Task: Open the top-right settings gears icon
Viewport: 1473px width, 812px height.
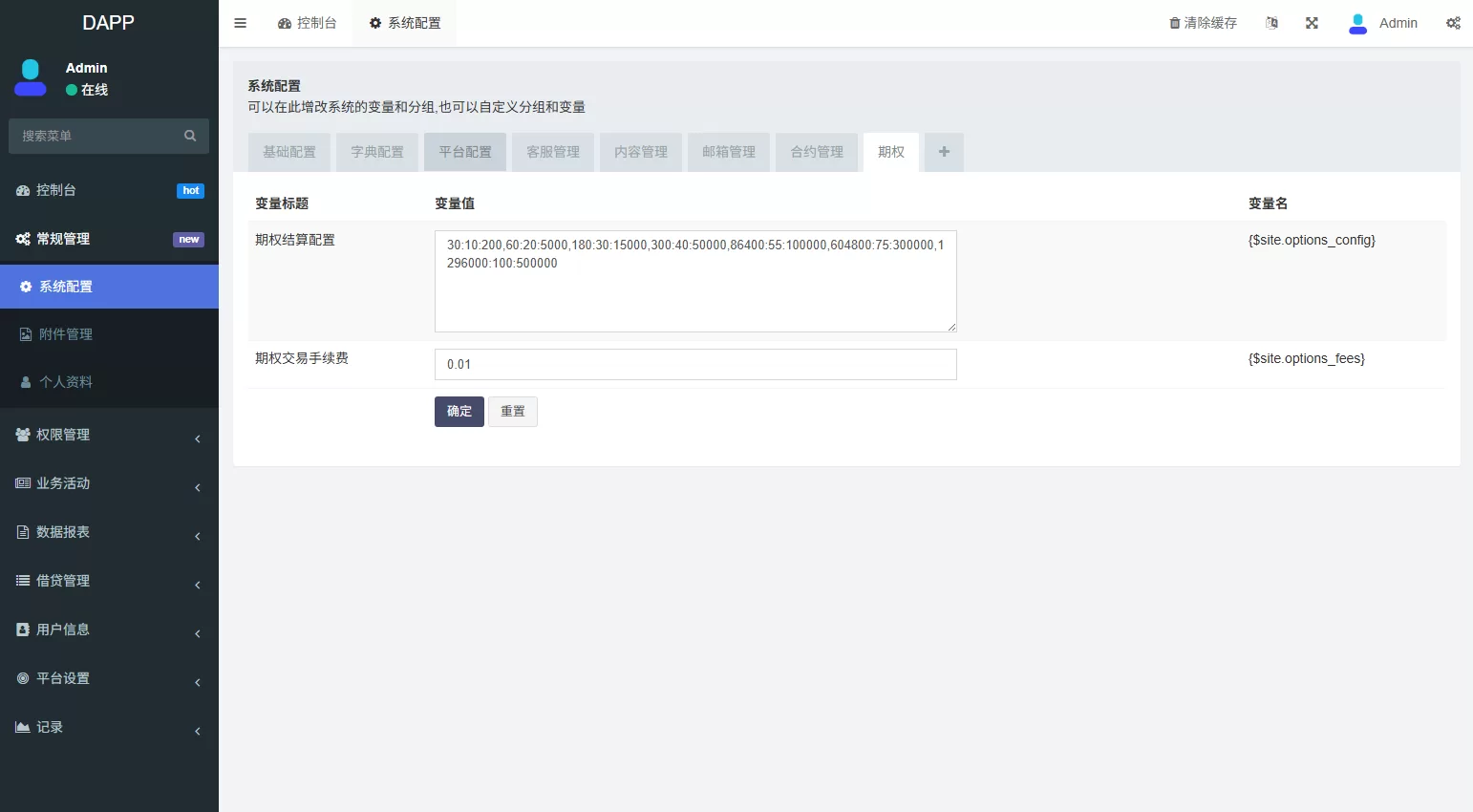Action: [x=1453, y=23]
